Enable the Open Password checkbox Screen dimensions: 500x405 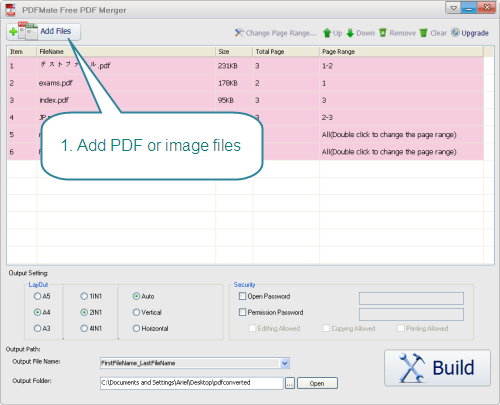[x=243, y=296]
